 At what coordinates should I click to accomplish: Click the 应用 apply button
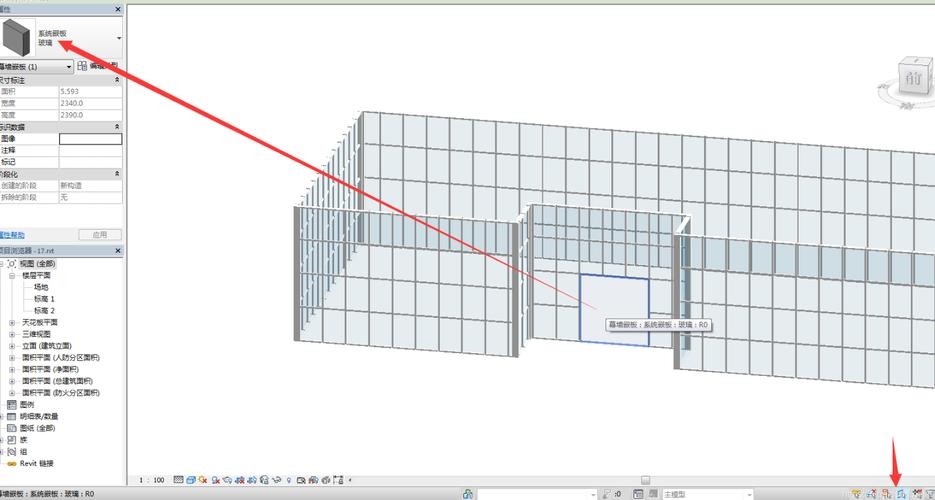pyautogui.click(x=100, y=235)
